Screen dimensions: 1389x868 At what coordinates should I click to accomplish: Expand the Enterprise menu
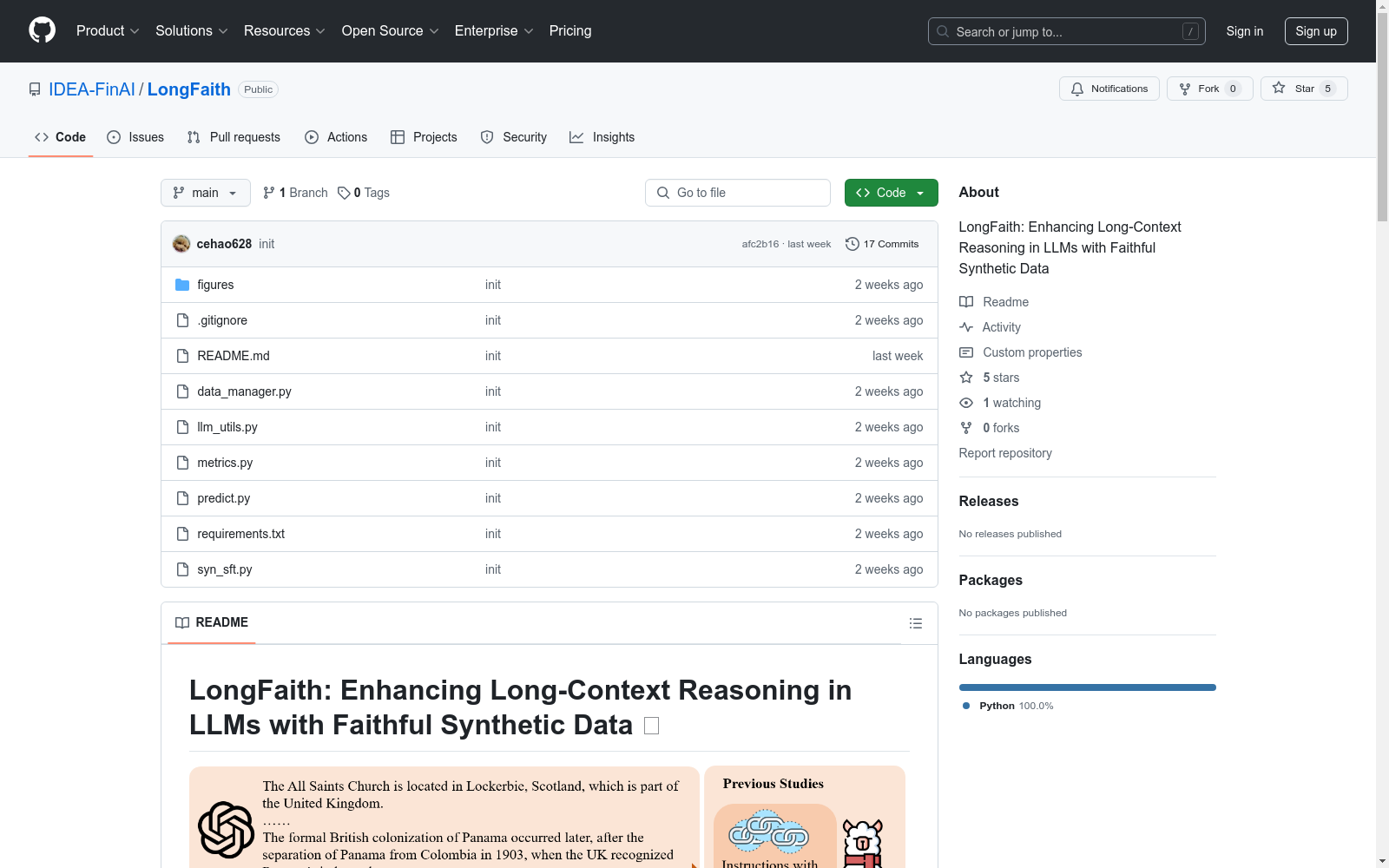(x=494, y=30)
